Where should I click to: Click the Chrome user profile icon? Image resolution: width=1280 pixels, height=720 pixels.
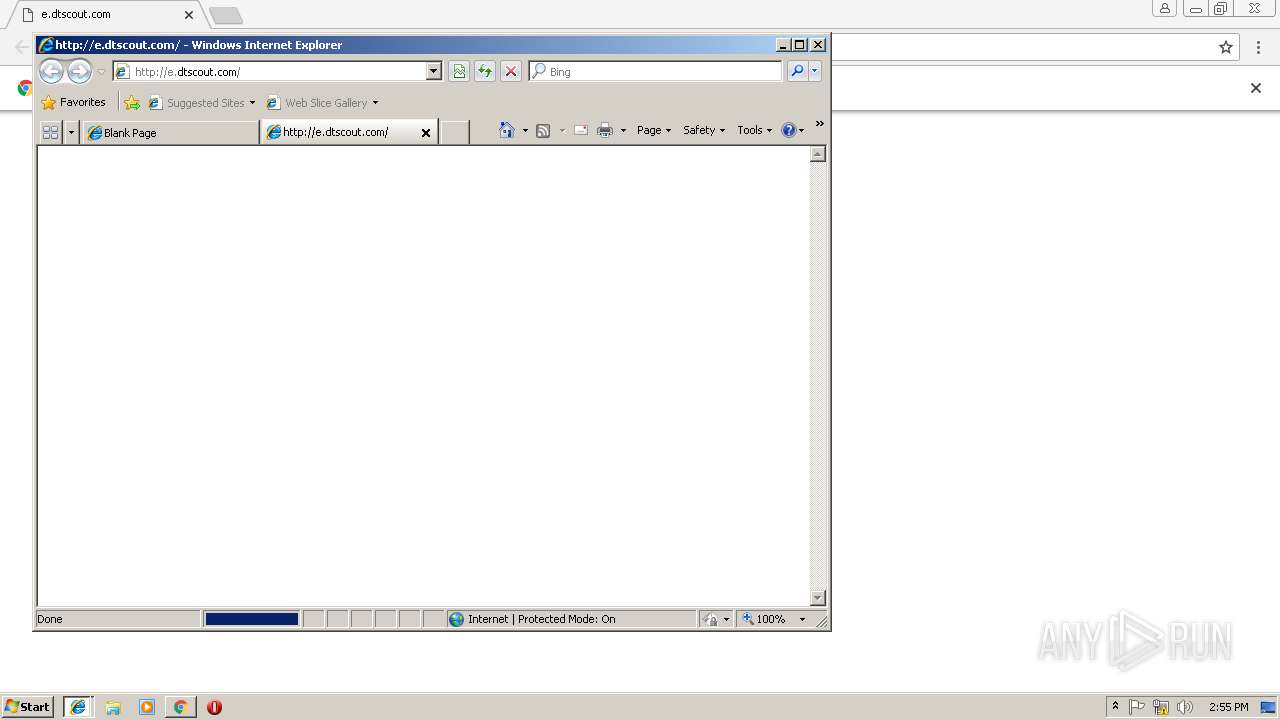pyautogui.click(x=1165, y=9)
